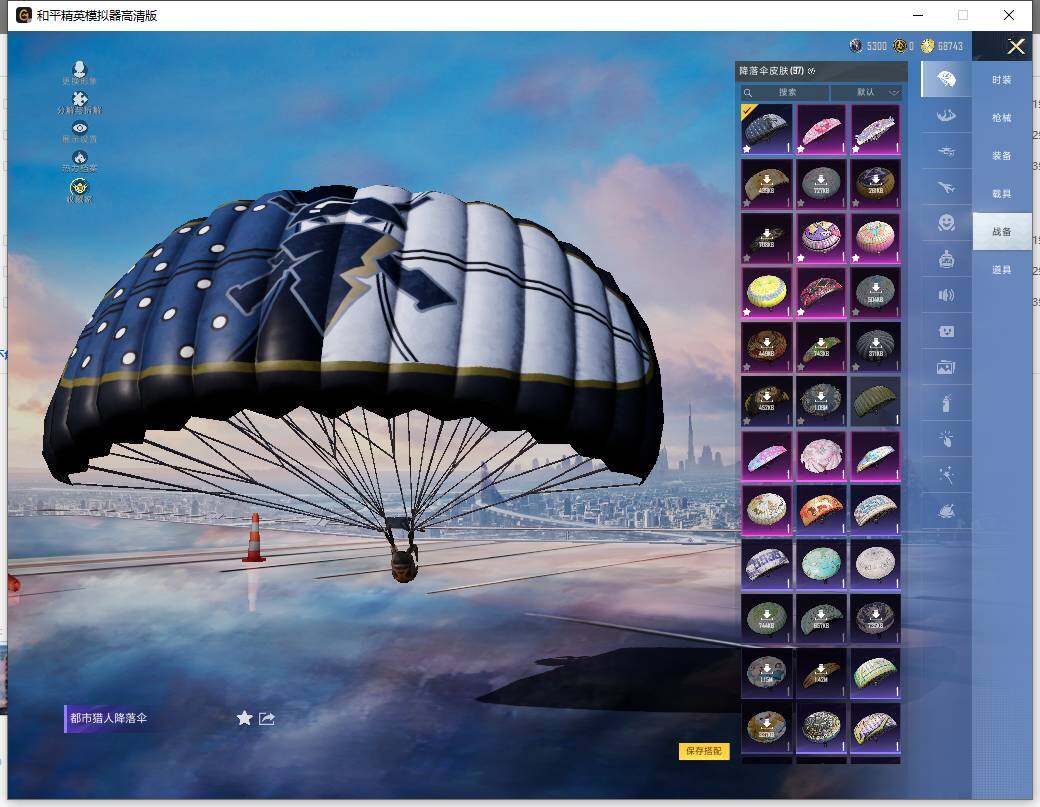Switch to the 枪械 tab
This screenshot has height=807, width=1040.
(x=1002, y=117)
